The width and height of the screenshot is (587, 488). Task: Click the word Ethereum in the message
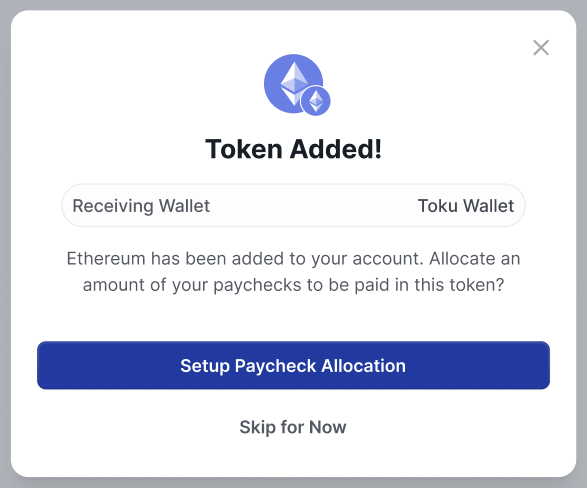(106, 259)
